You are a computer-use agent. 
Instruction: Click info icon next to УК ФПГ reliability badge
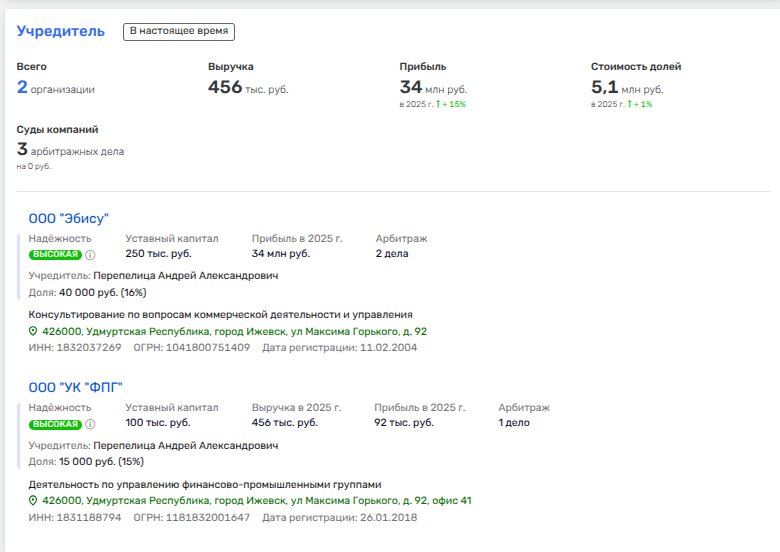click(90, 424)
